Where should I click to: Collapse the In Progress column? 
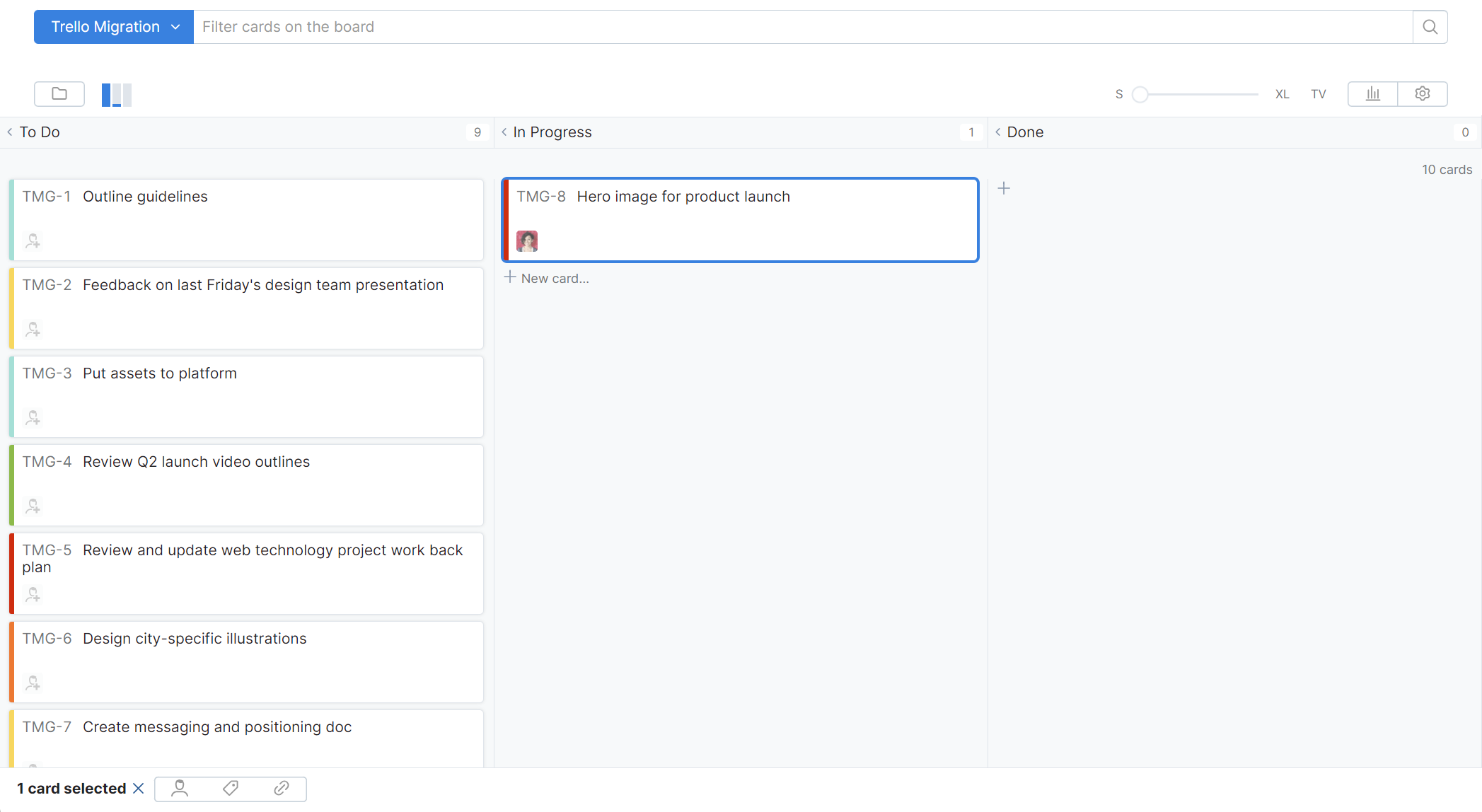(x=504, y=132)
